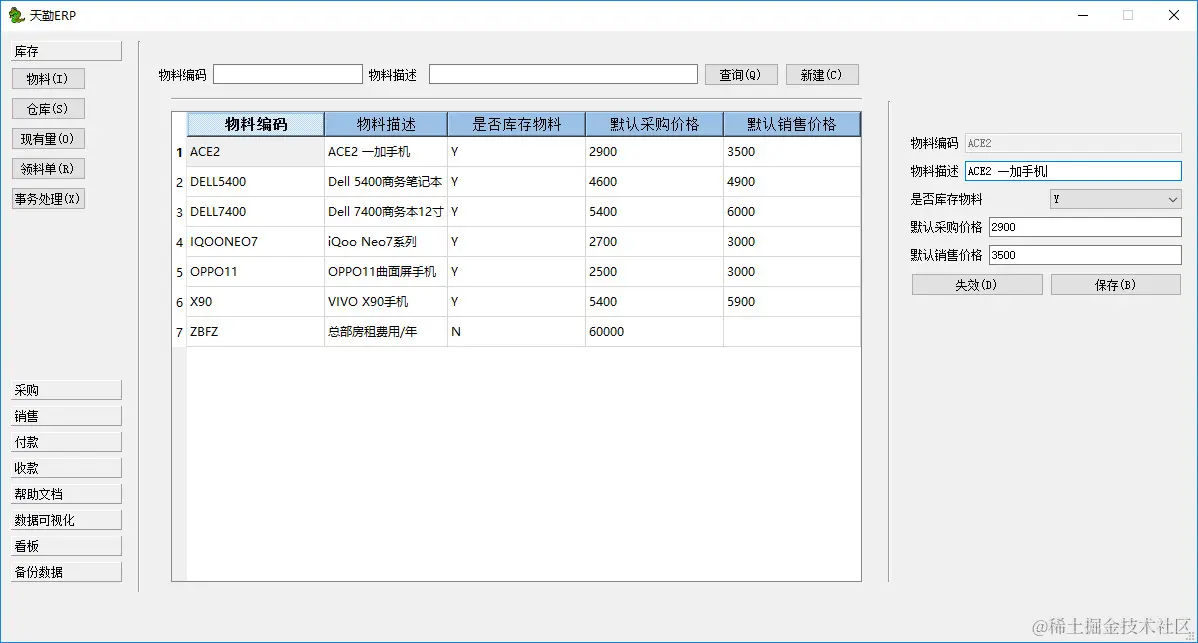The width and height of the screenshot is (1198, 643).
Task: Open the 物料(I) materials module
Action: [x=47, y=78]
